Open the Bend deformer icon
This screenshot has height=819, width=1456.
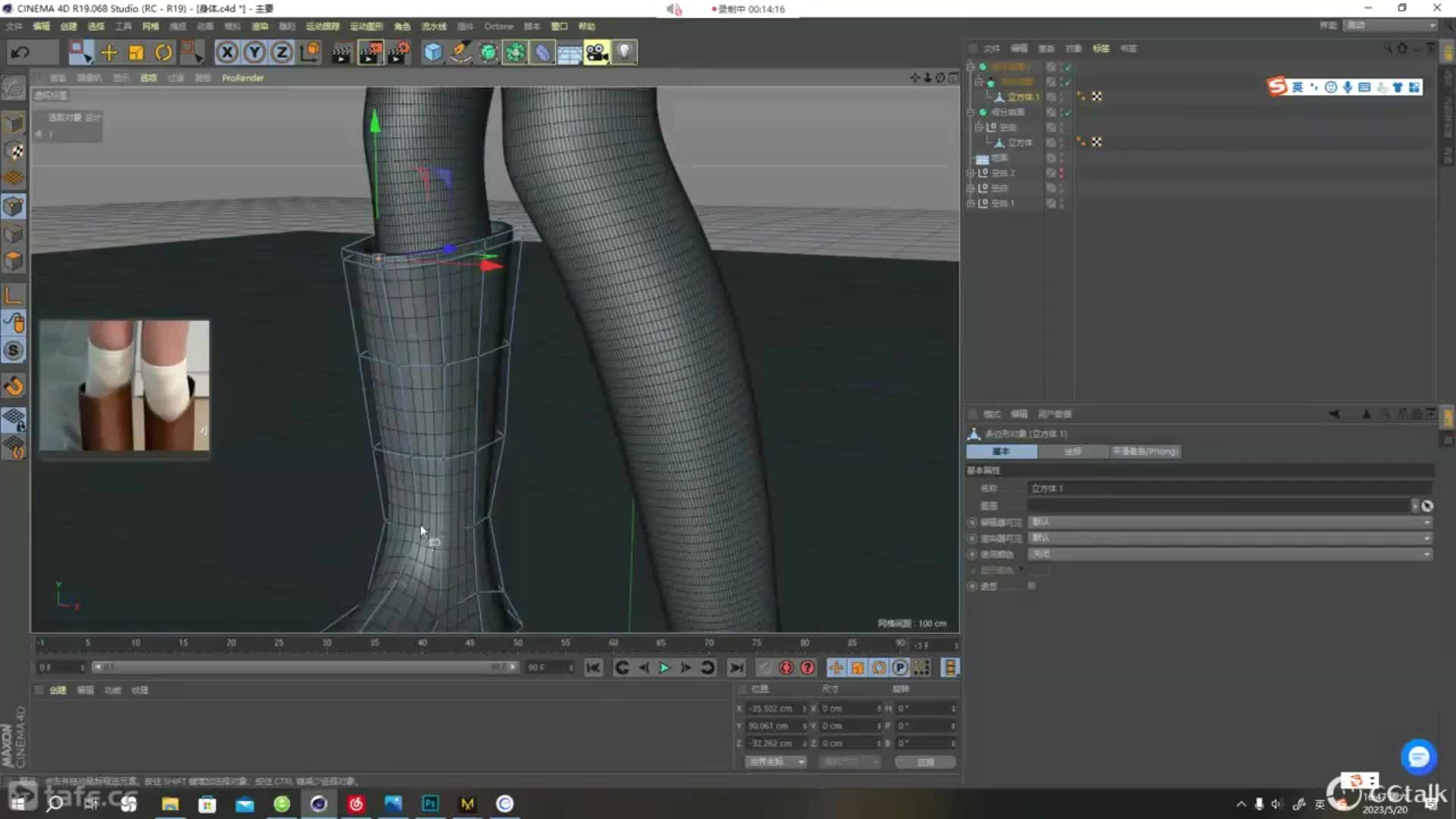pos(543,52)
